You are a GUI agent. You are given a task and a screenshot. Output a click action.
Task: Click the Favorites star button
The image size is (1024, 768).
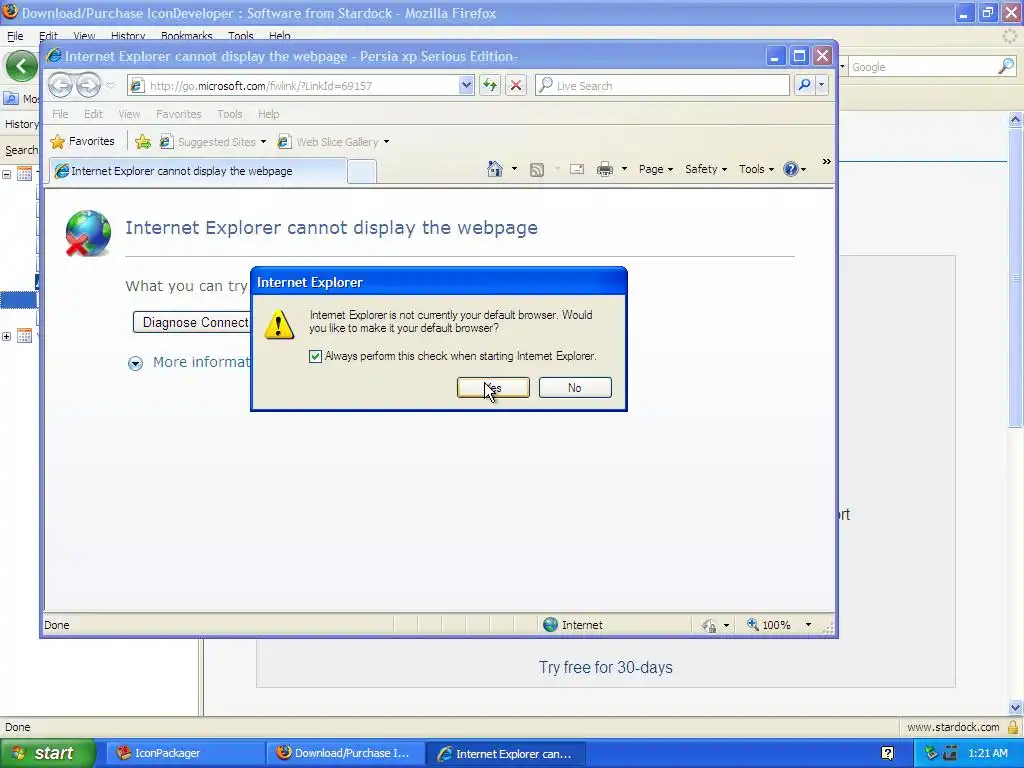[82, 142]
